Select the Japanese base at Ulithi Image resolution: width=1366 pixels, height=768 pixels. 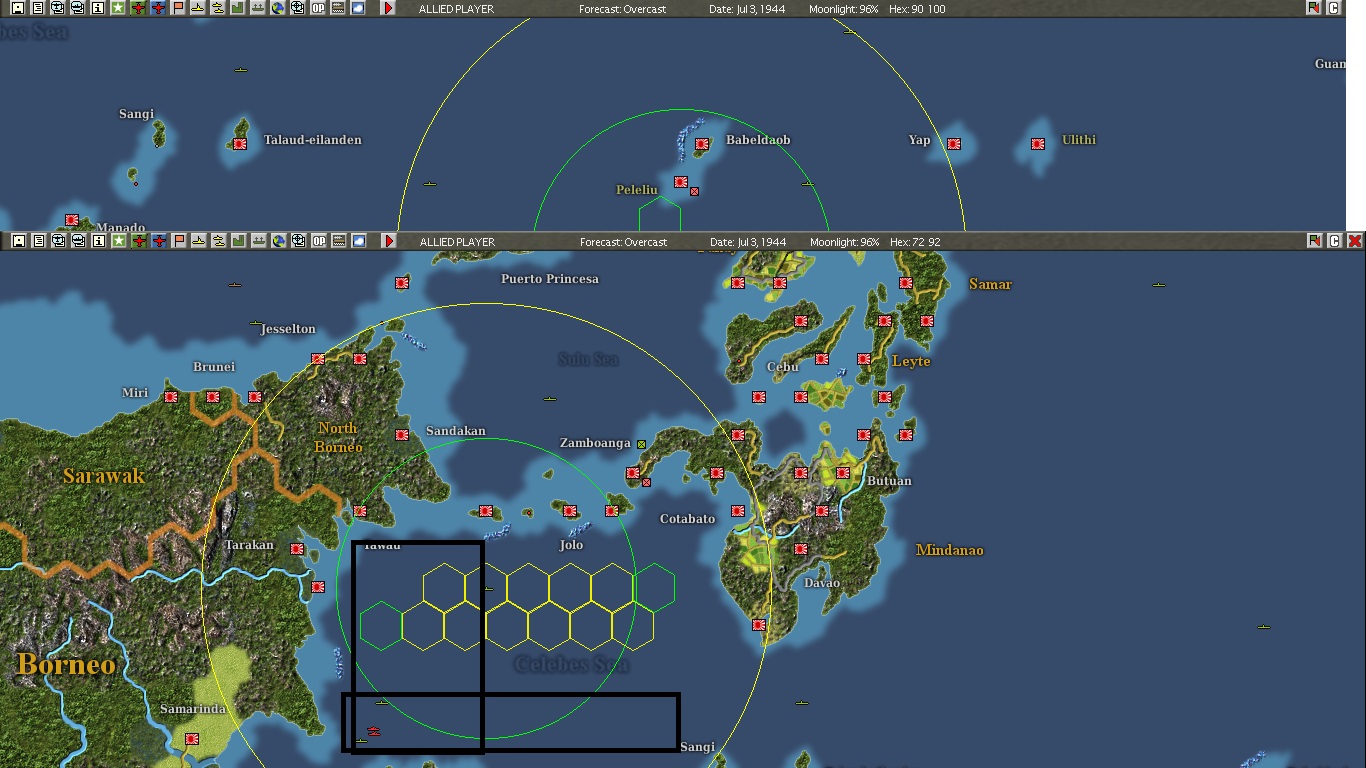point(1038,144)
